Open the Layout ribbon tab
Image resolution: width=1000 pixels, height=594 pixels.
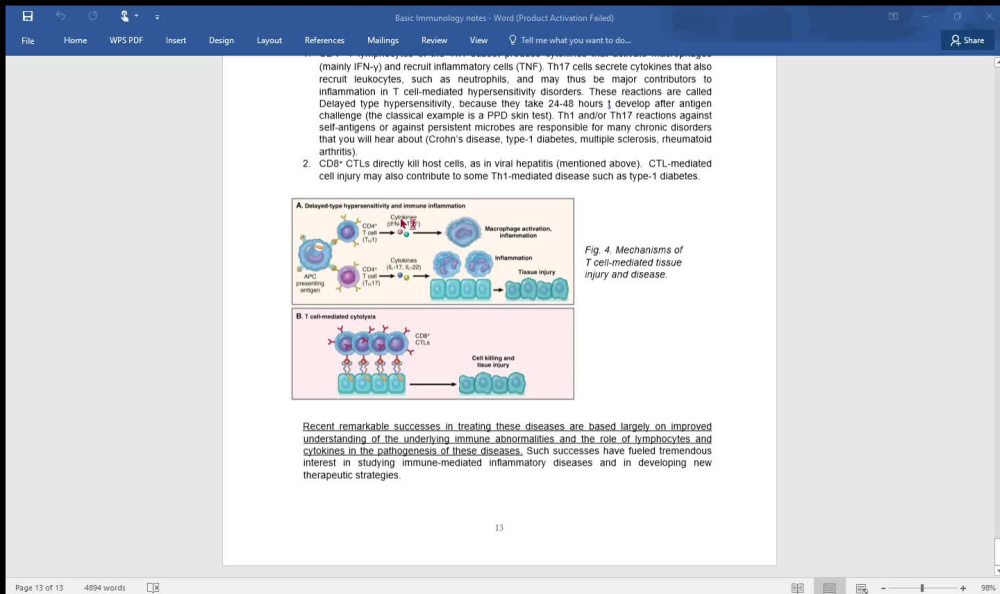click(x=269, y=40)
